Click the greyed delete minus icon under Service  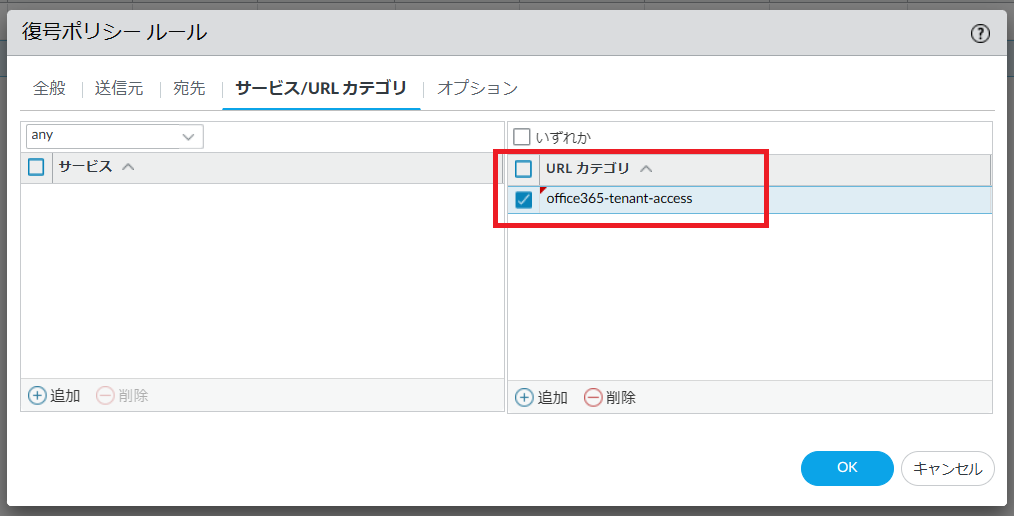pyautogui.click(x=105, y=395)
